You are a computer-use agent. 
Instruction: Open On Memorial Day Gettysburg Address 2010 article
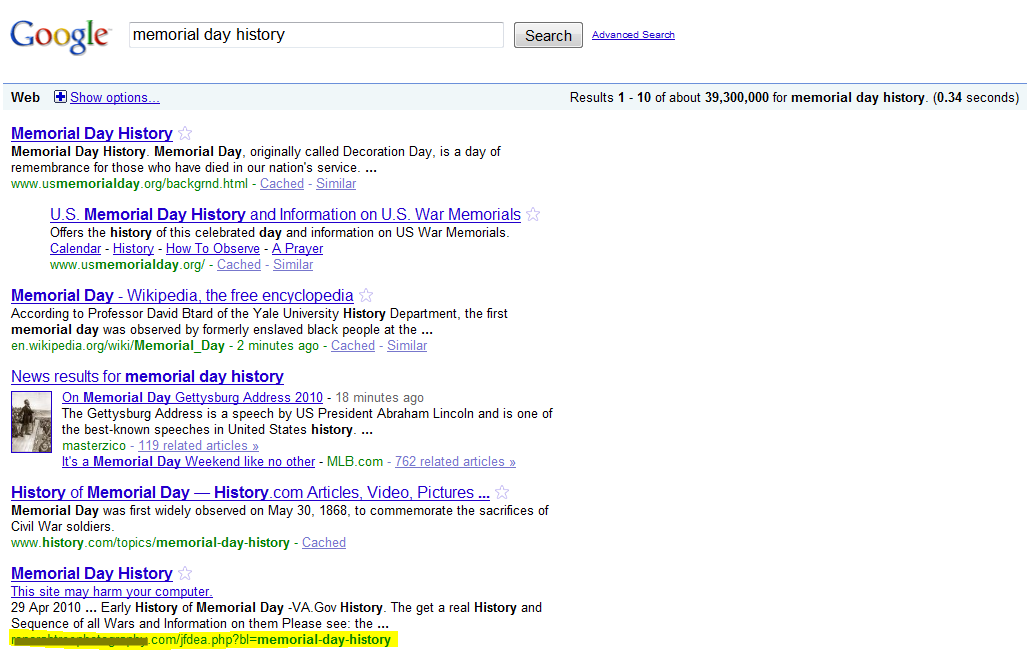(x=192, y=397)
